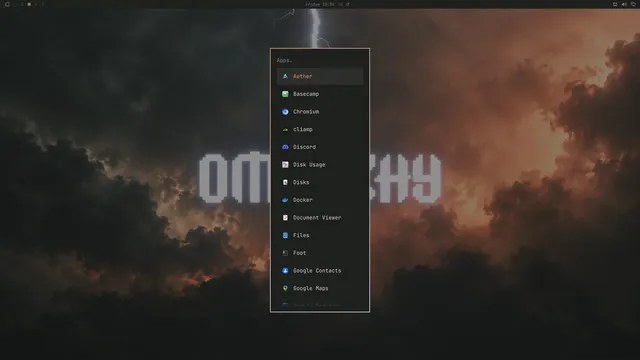
Task: Start Chromium from the browser icon
Action: [285, 111]
